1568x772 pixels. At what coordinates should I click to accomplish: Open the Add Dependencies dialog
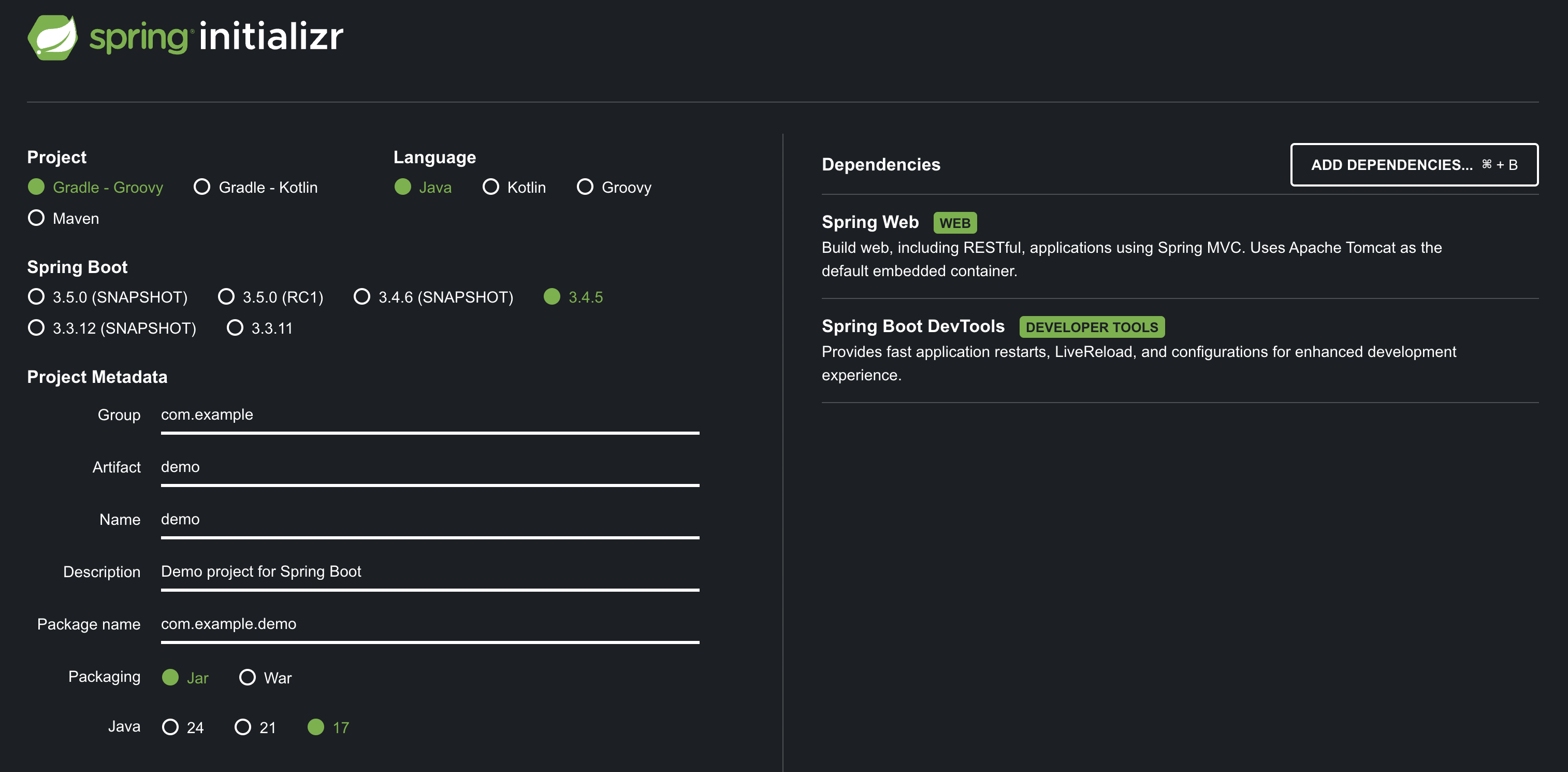click(x=1414, y=164)
